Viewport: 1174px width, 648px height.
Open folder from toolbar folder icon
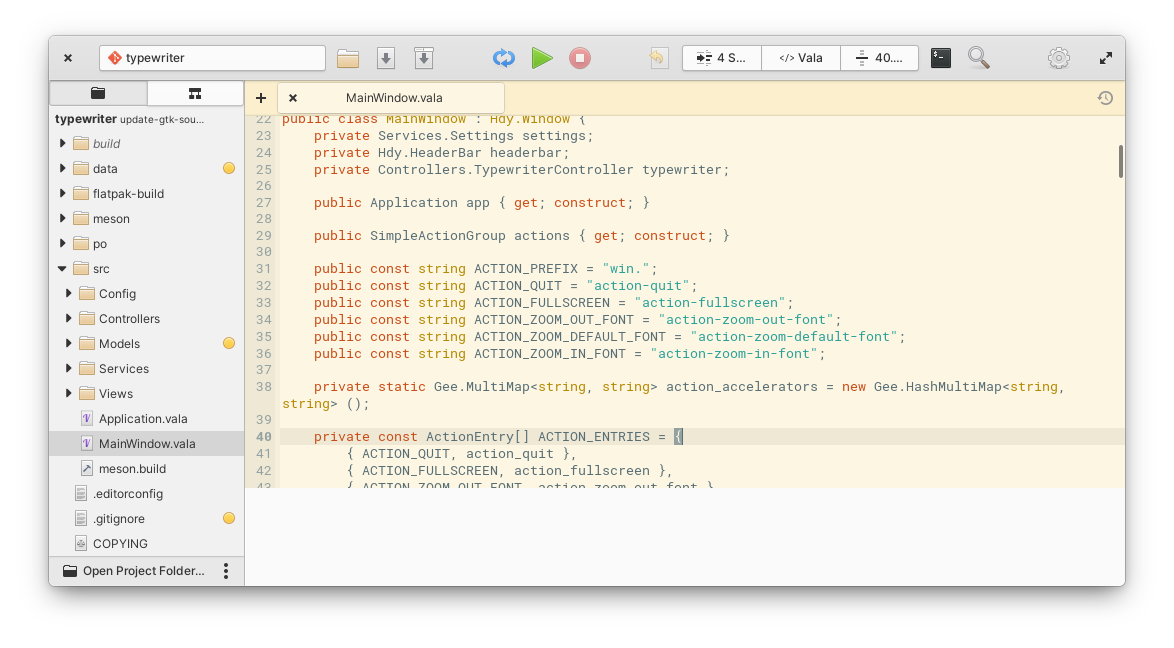coord(347,58)
